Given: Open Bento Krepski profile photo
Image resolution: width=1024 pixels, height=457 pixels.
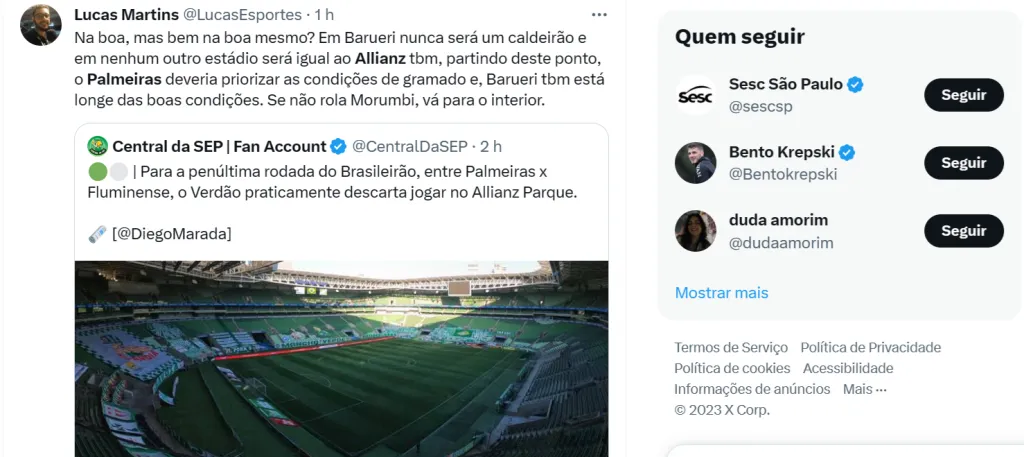Looking at the screenshot, I should pos(695,163).
